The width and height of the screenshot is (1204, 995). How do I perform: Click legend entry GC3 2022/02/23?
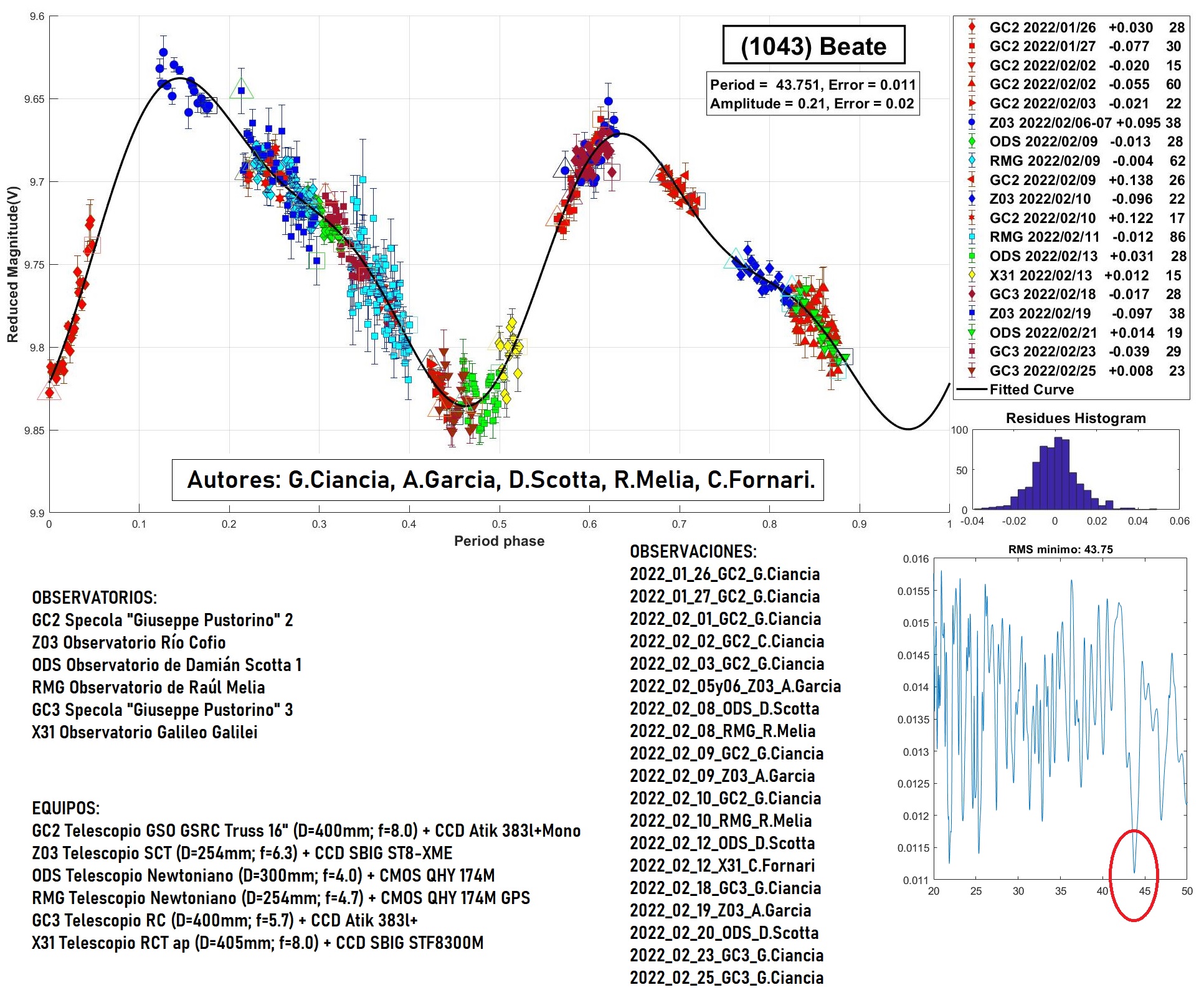click(1074, 351)
